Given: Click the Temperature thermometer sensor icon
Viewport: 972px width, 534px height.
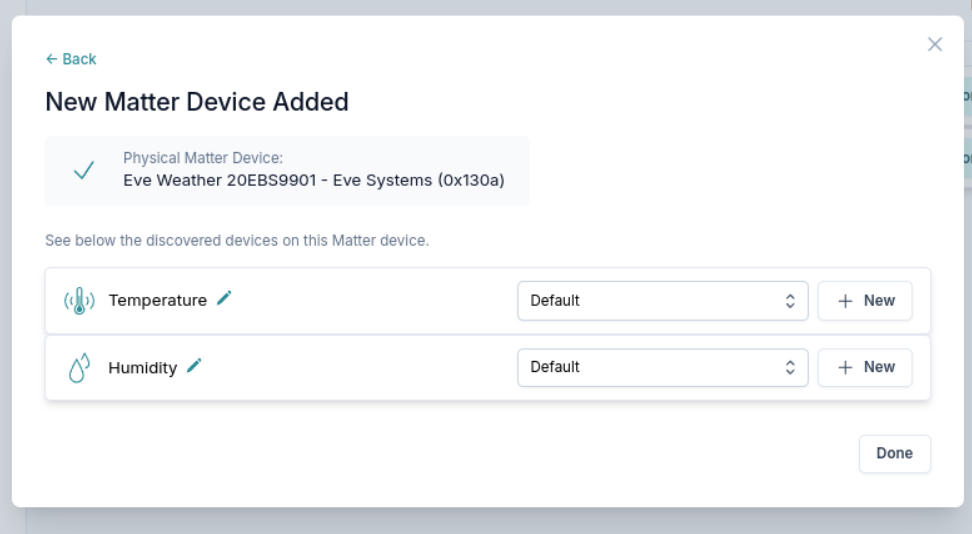Looking at the screenshot, I should click(x=79, y=300).
